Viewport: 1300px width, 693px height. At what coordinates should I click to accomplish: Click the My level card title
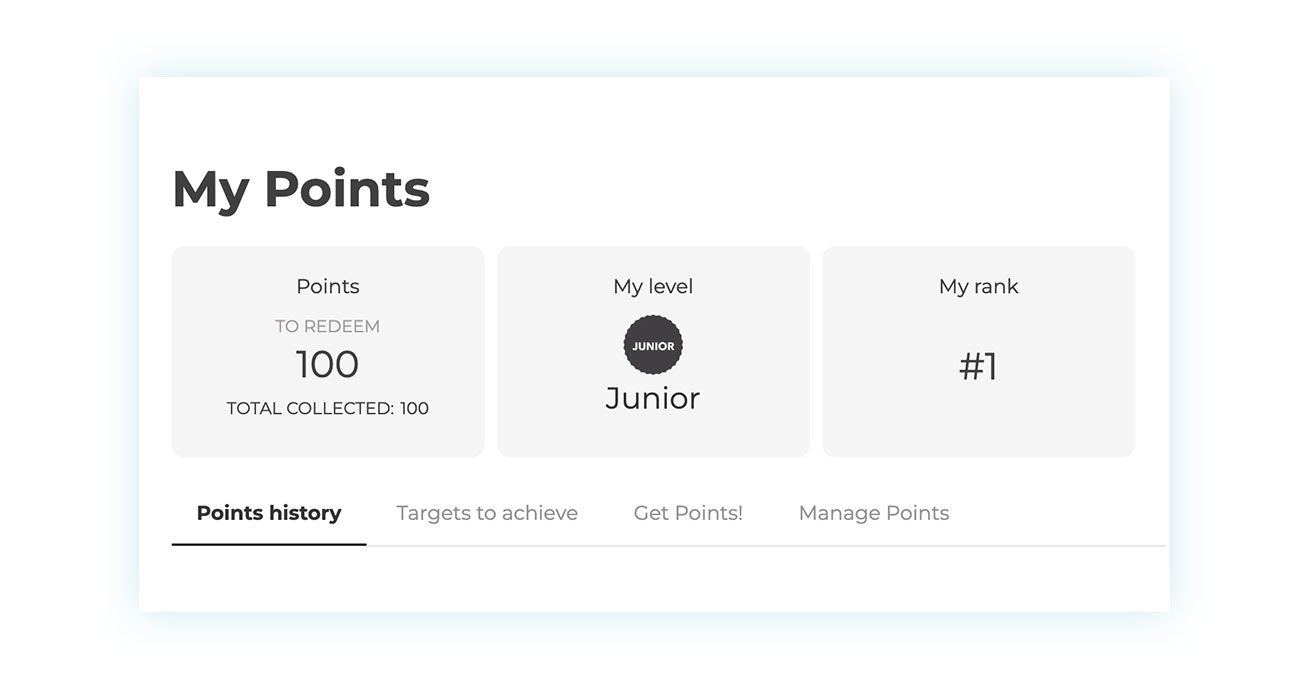[653, 286]
